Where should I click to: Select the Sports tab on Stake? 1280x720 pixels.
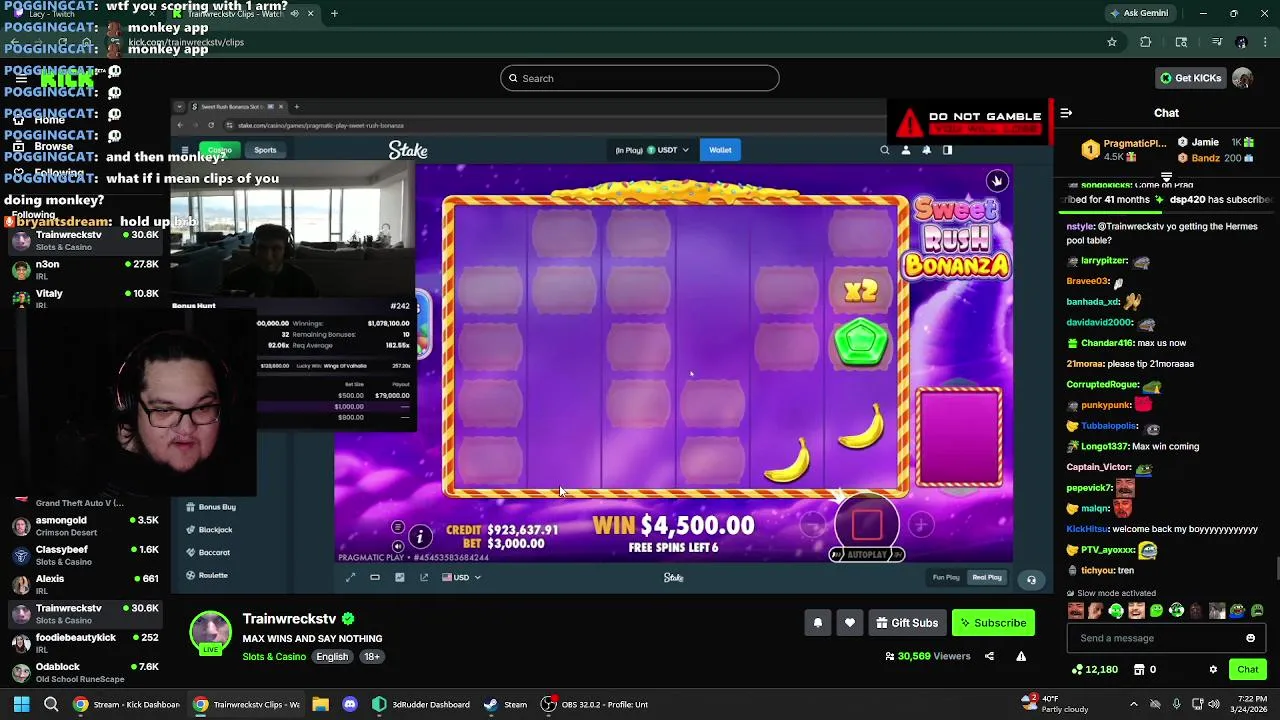pyautogui.click(x=265, y=150)
